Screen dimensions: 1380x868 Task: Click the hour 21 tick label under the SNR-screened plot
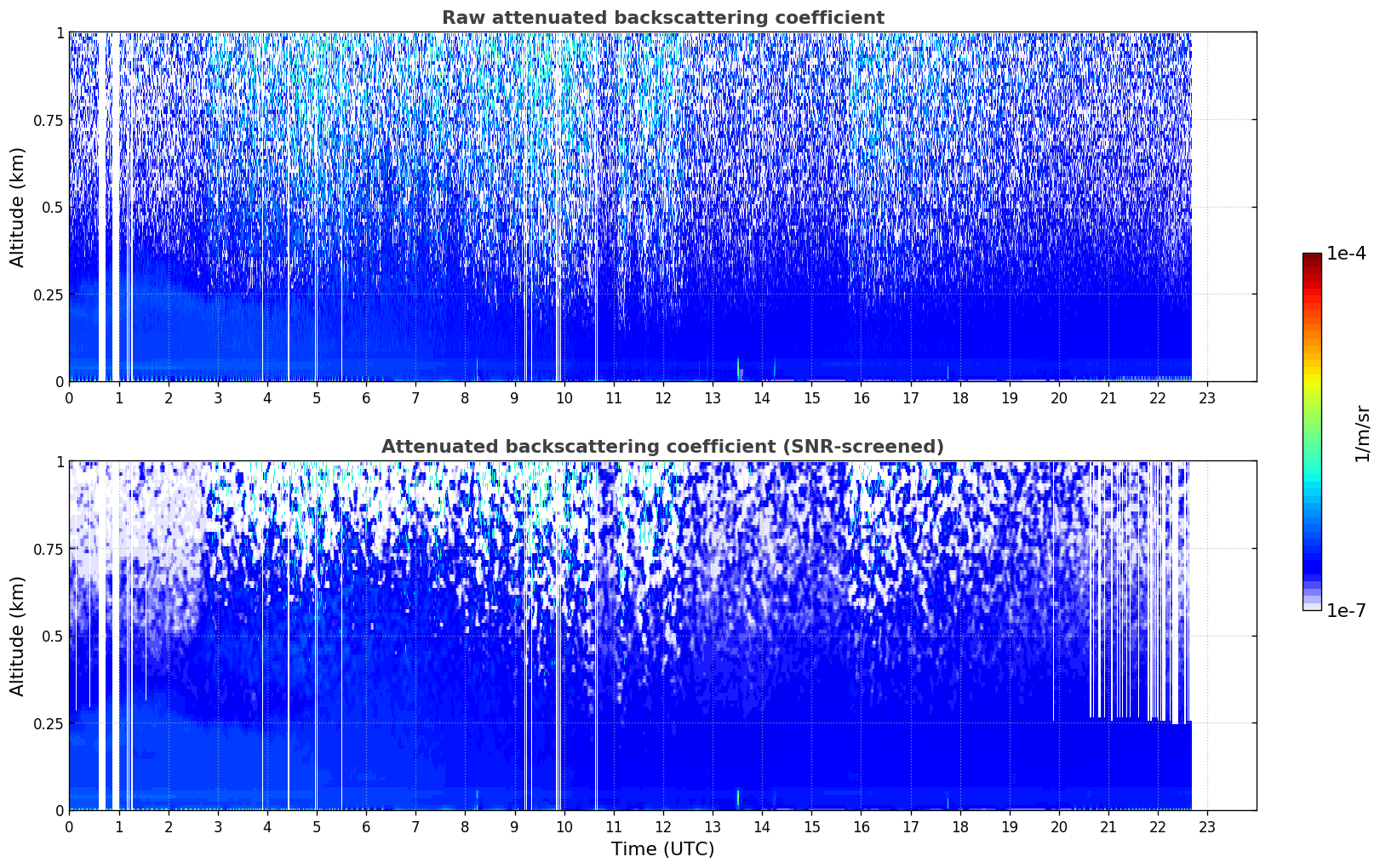pyautogui.click(x=1108, y=827)
